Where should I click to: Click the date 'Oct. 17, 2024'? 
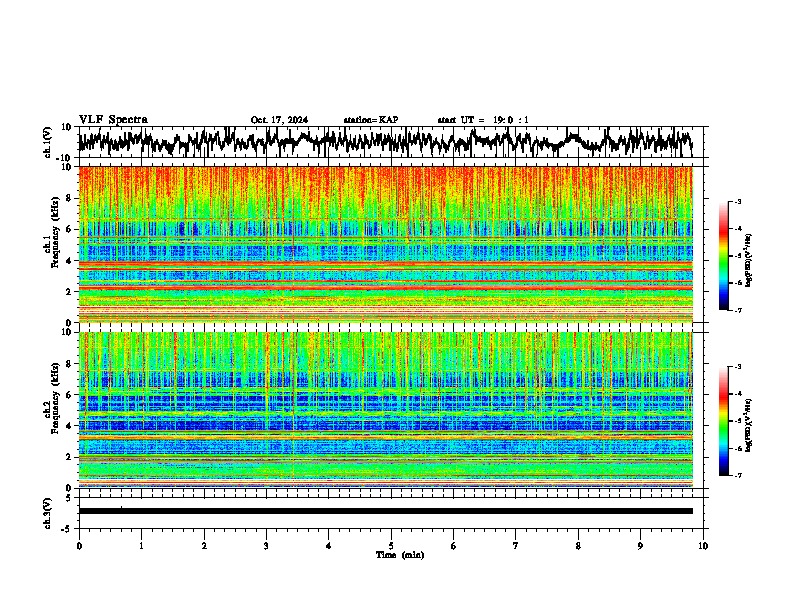(x=279, y=120)
